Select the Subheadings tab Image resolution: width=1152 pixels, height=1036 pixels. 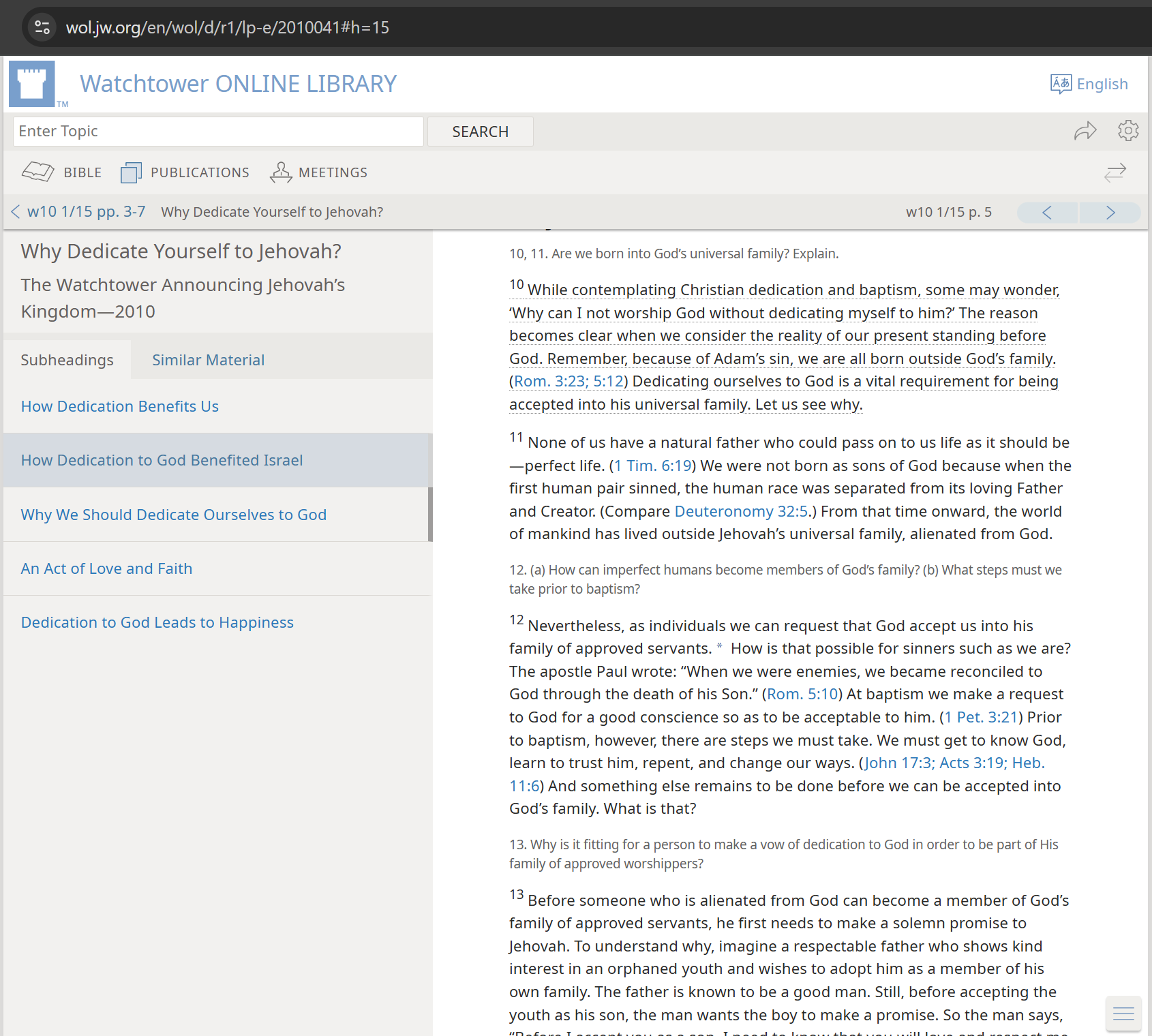[x=67, y=360]
